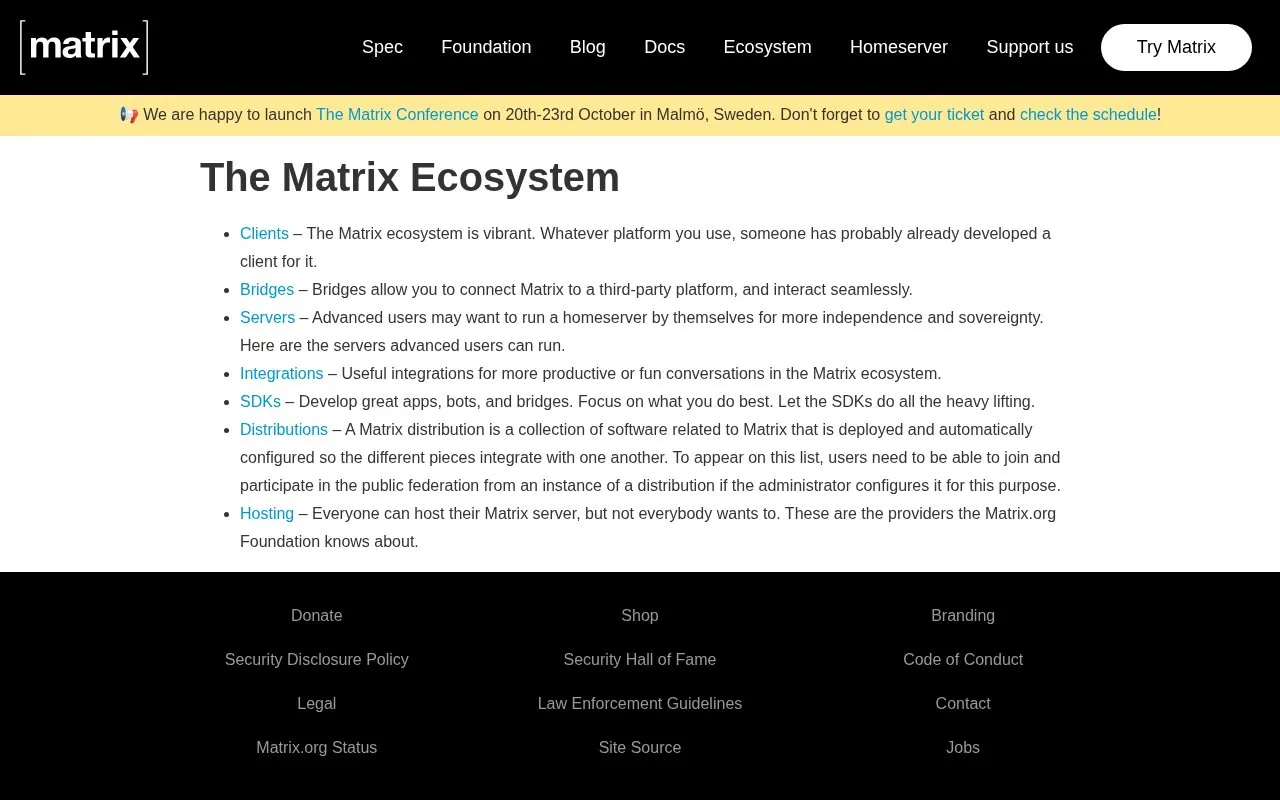The width and height of the screenshot is (1280, 800).
Task: Open the Blog page
Action: click(587, 47)
